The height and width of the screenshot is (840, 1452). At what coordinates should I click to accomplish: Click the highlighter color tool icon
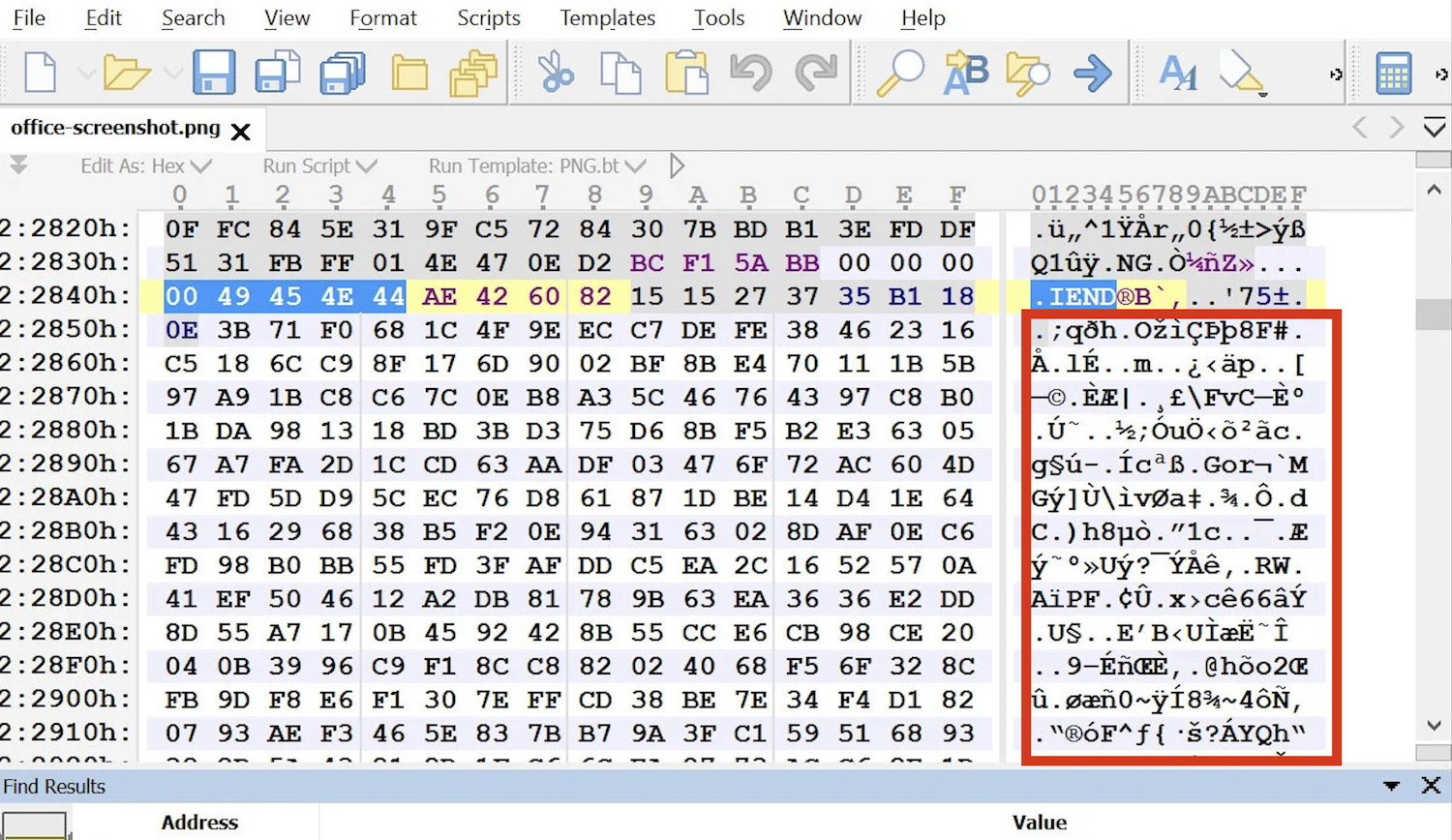coord(1243,74)
